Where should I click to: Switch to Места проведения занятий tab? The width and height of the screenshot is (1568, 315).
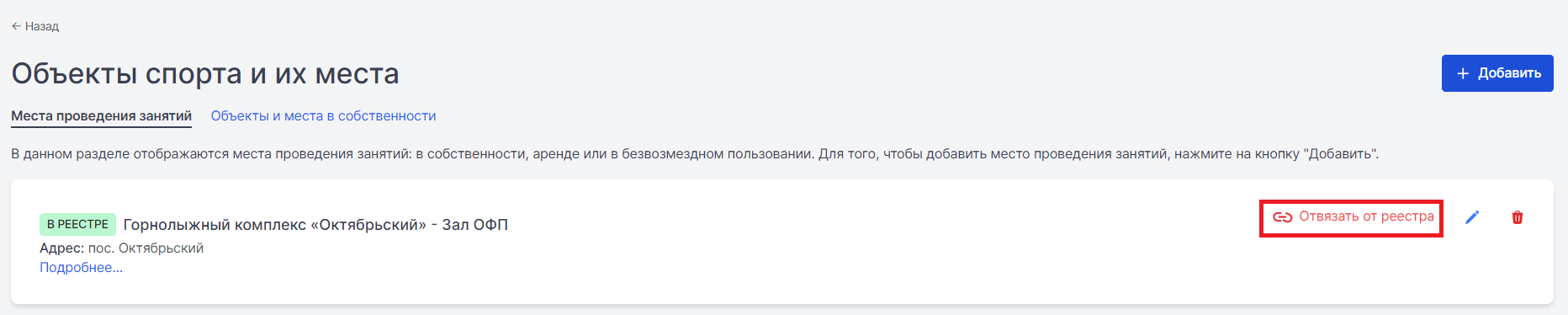[x=101, y=116]
